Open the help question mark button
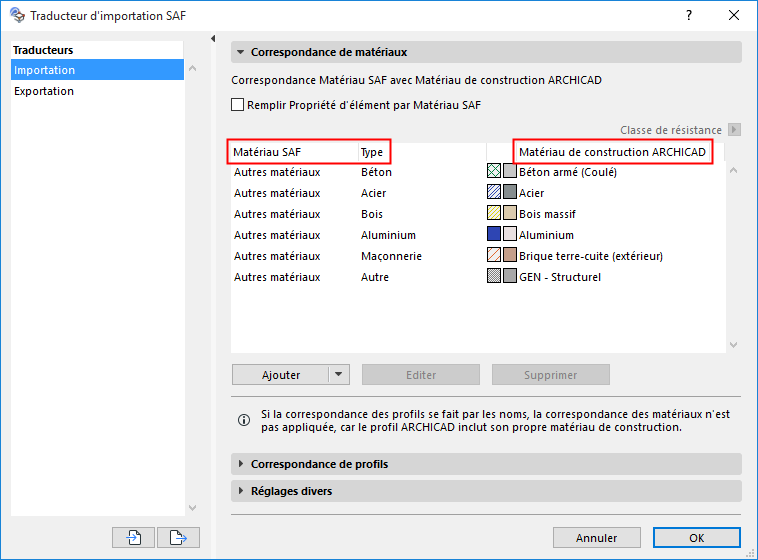Image resolution: width=758 pixels, height=560 pixels. click(x=689, y=15)
